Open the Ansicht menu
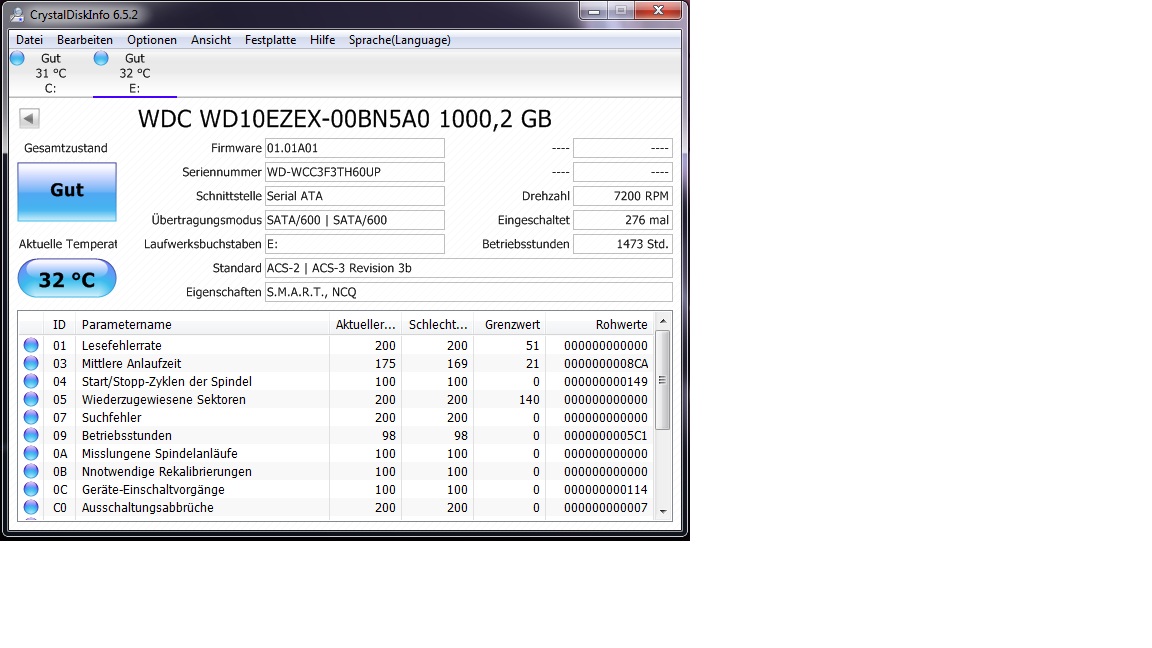Screen dimensions: 1152x648 click(x=211, y=40)
